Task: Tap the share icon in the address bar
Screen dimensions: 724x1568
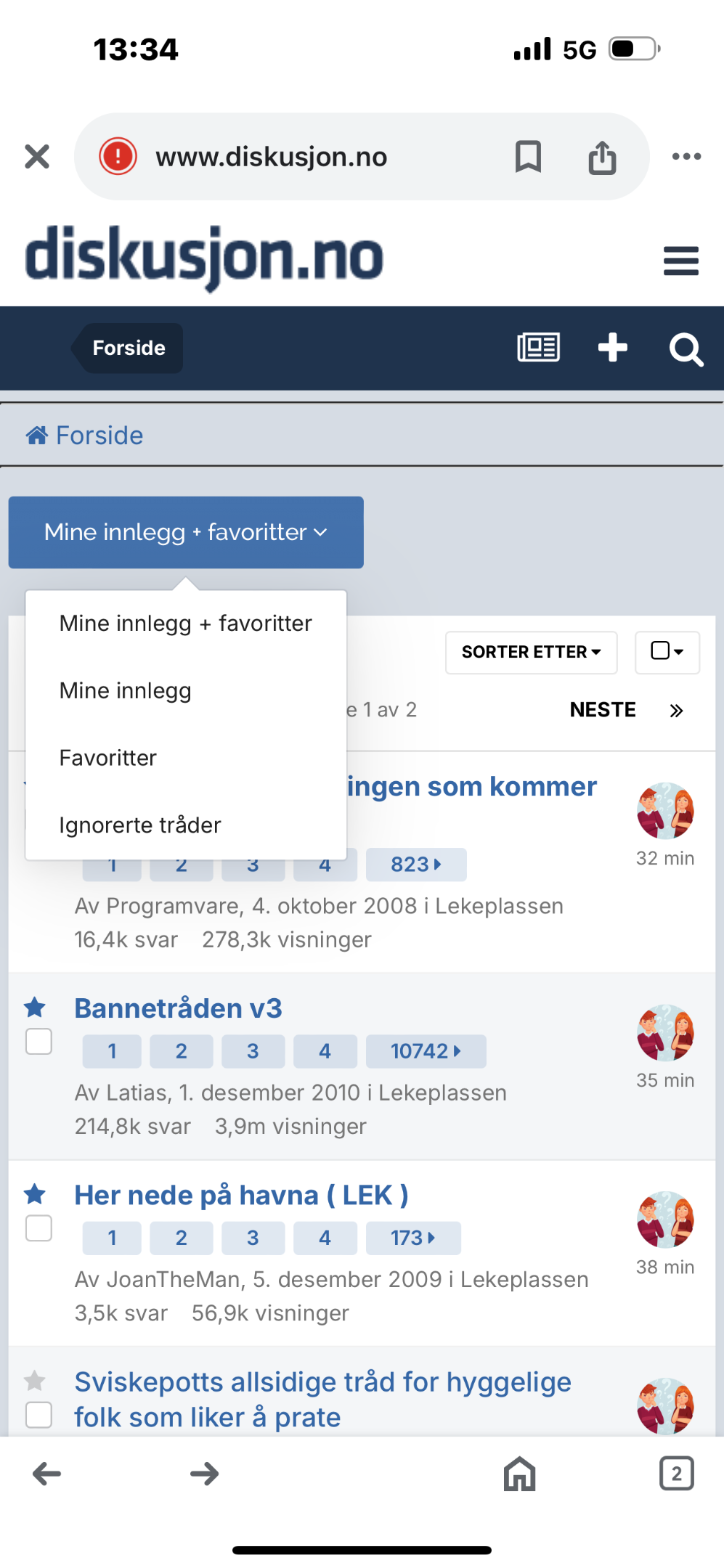Action: [602, 157]
